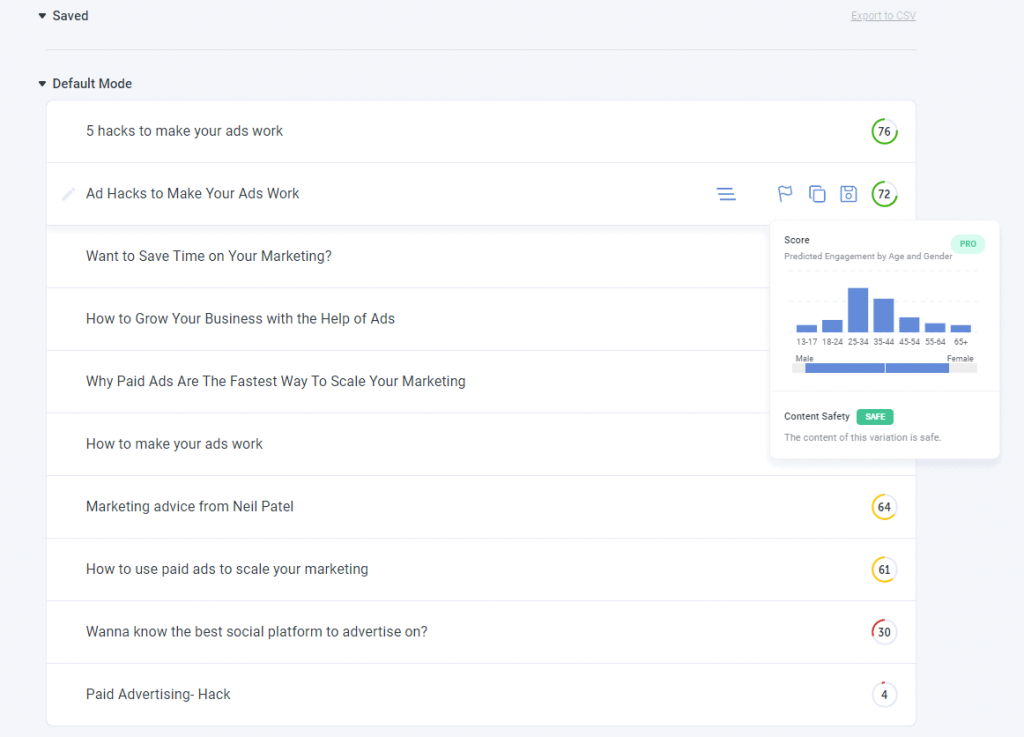Image resolution: width=1024 pixels, height=737 pixels.
Task: Select 'How to Grow Your Business with the Help of Ads'
Action: pos(240,319)
